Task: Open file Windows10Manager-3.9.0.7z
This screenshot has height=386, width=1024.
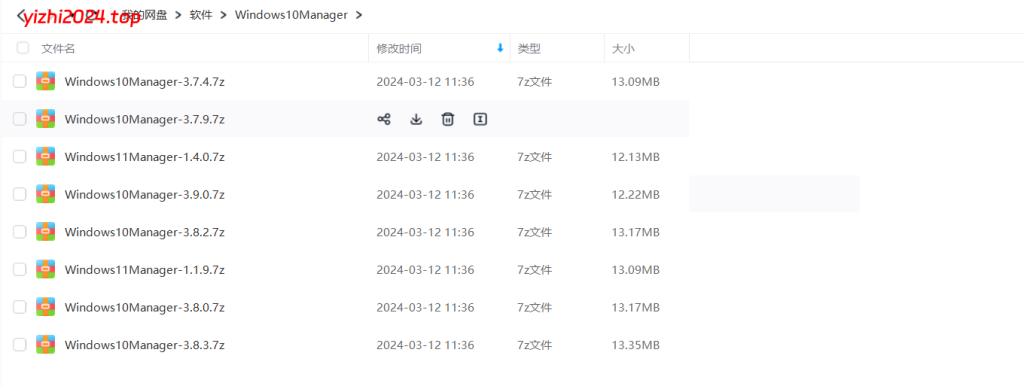Action: tap(144, 194)
